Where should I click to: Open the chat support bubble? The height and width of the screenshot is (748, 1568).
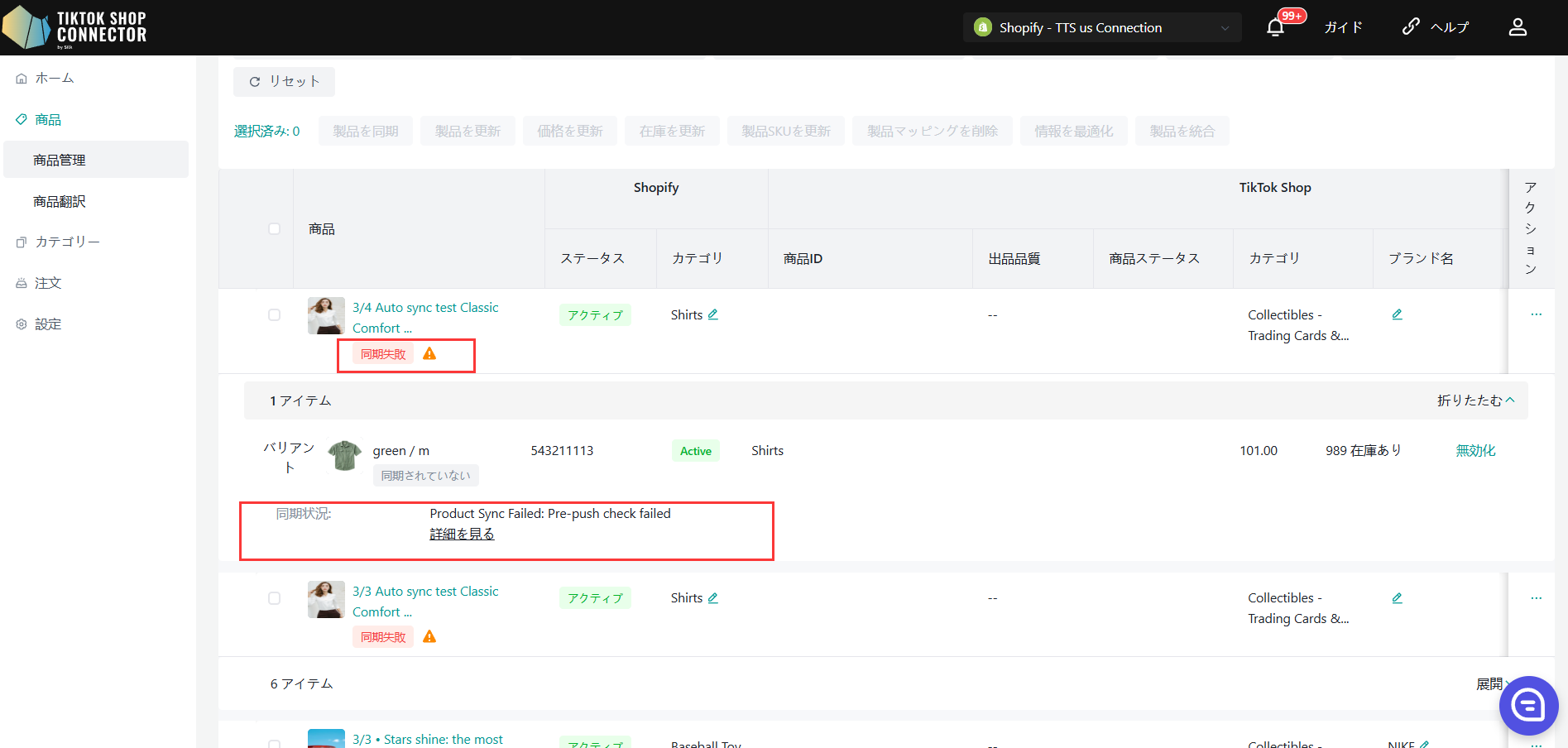[x=1528, y=706]
